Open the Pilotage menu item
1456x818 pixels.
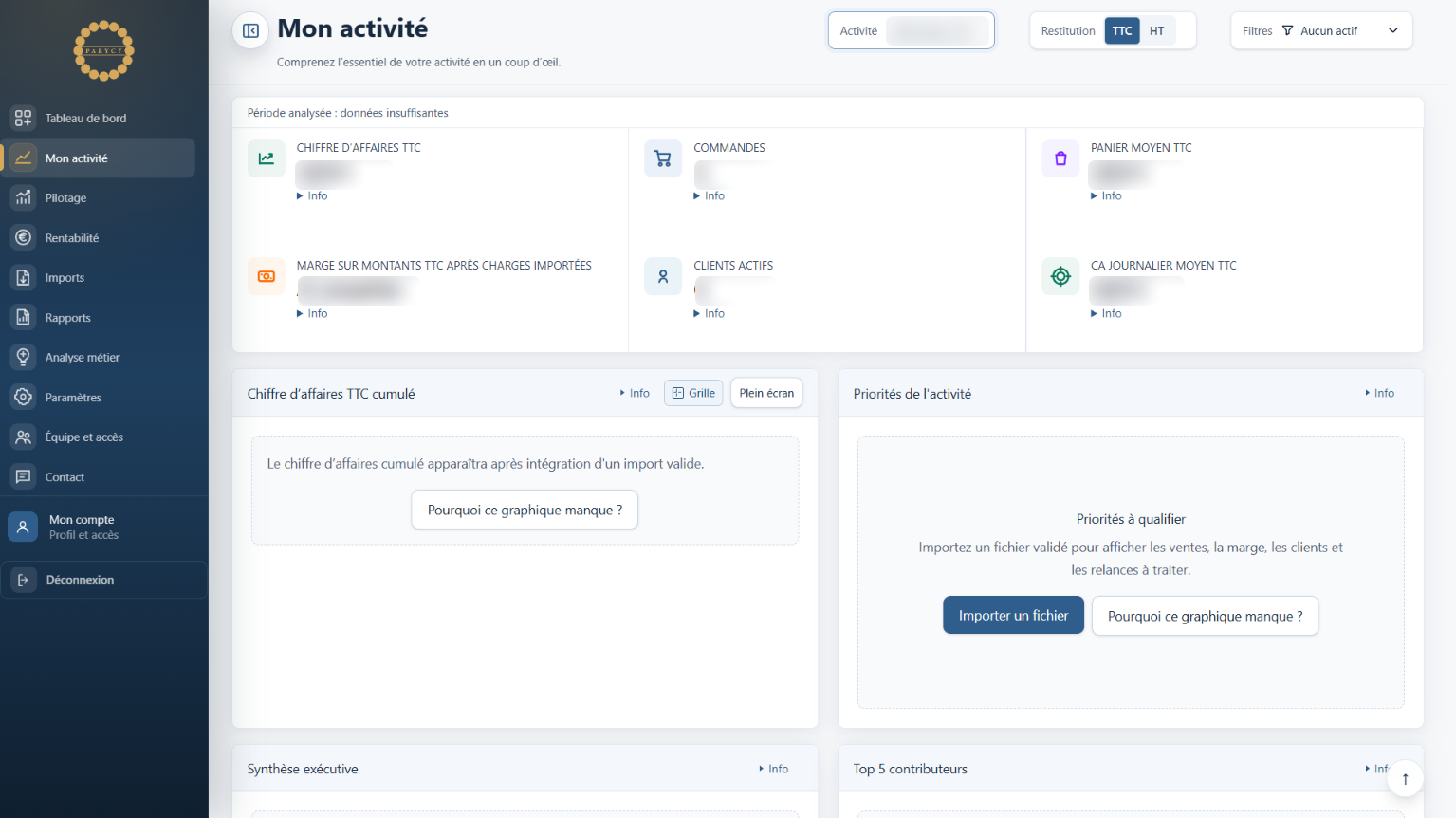pyautogui.click(x=99, y=197)
